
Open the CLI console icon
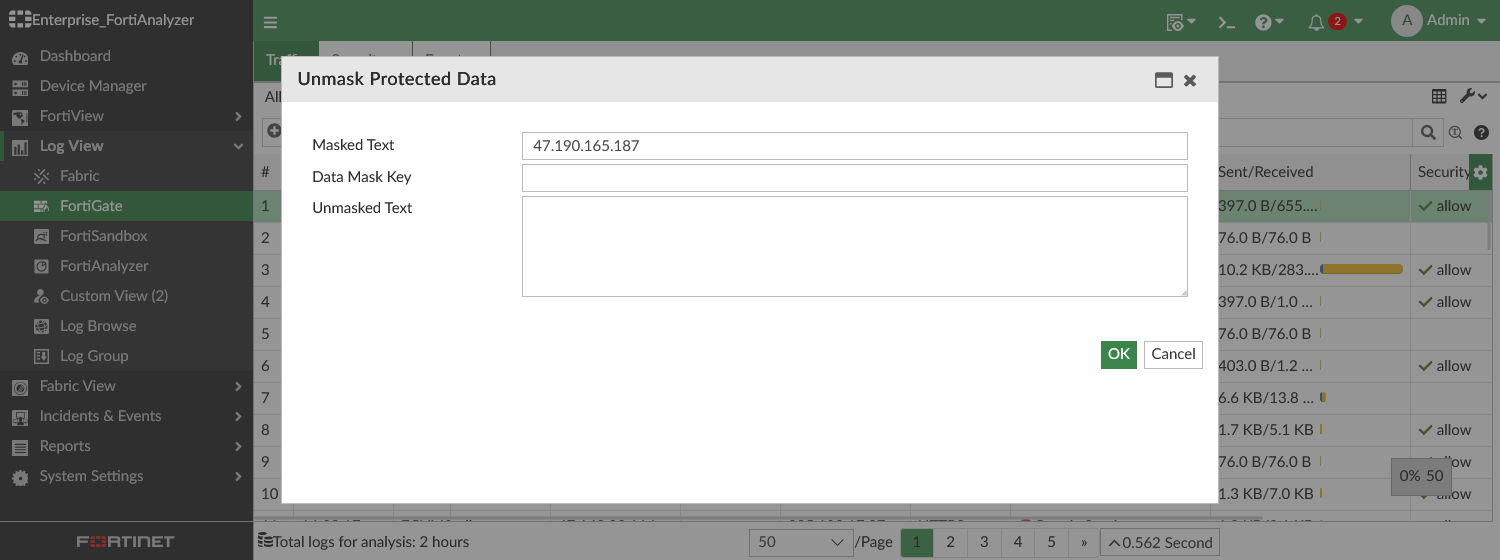[x=1227, y=21]
